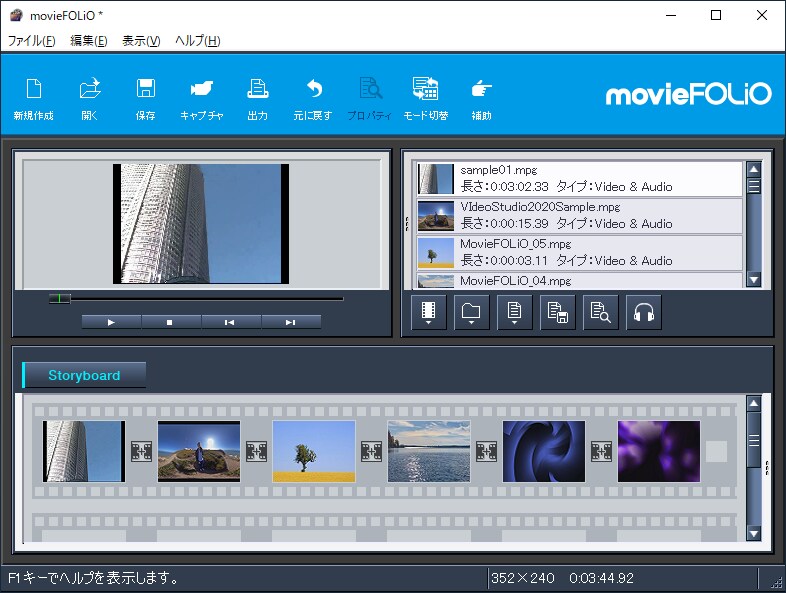Open the filmstrip video import dropdown button

(429, 312)
